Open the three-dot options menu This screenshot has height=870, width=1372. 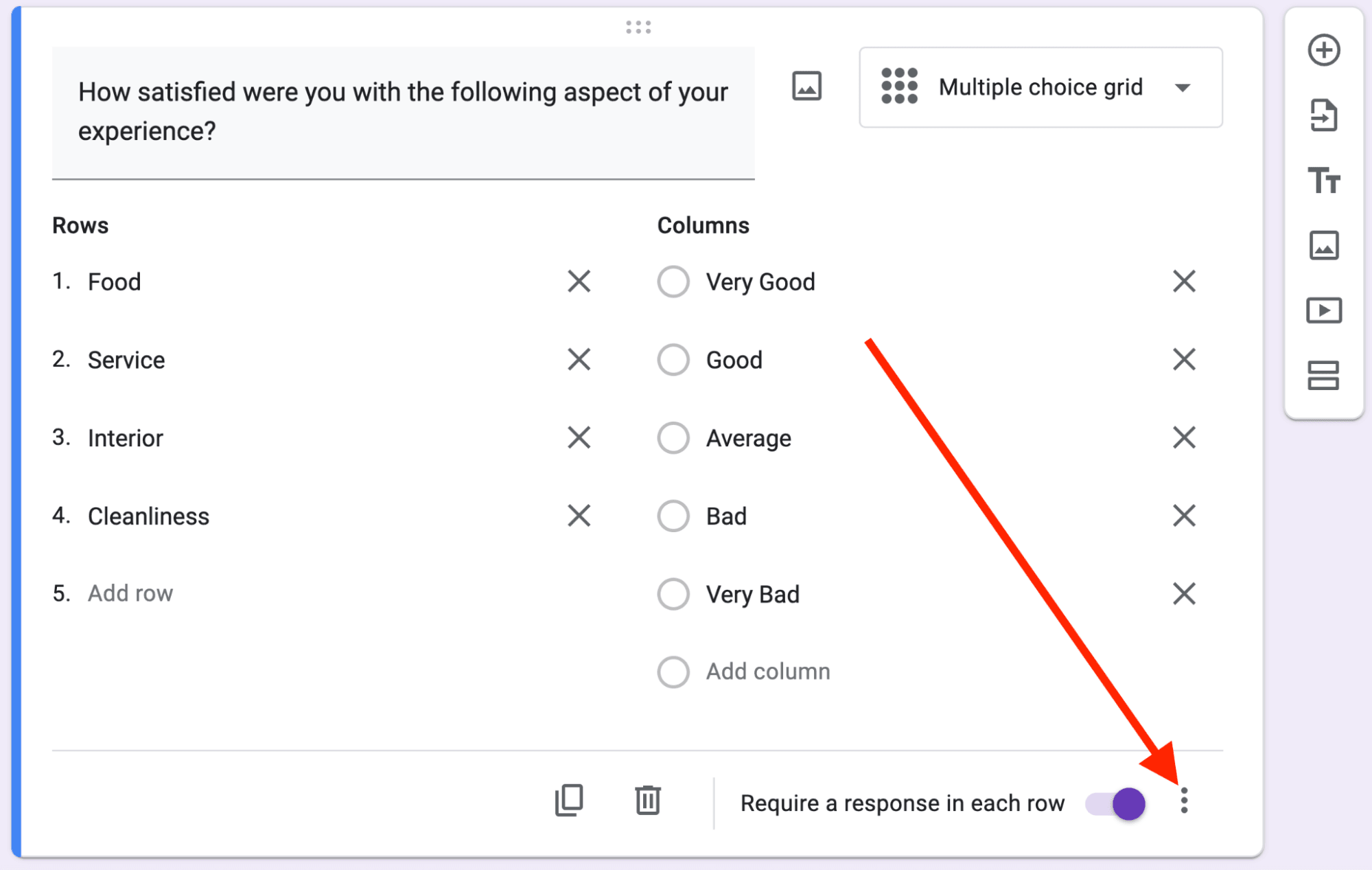[1184, 801]
